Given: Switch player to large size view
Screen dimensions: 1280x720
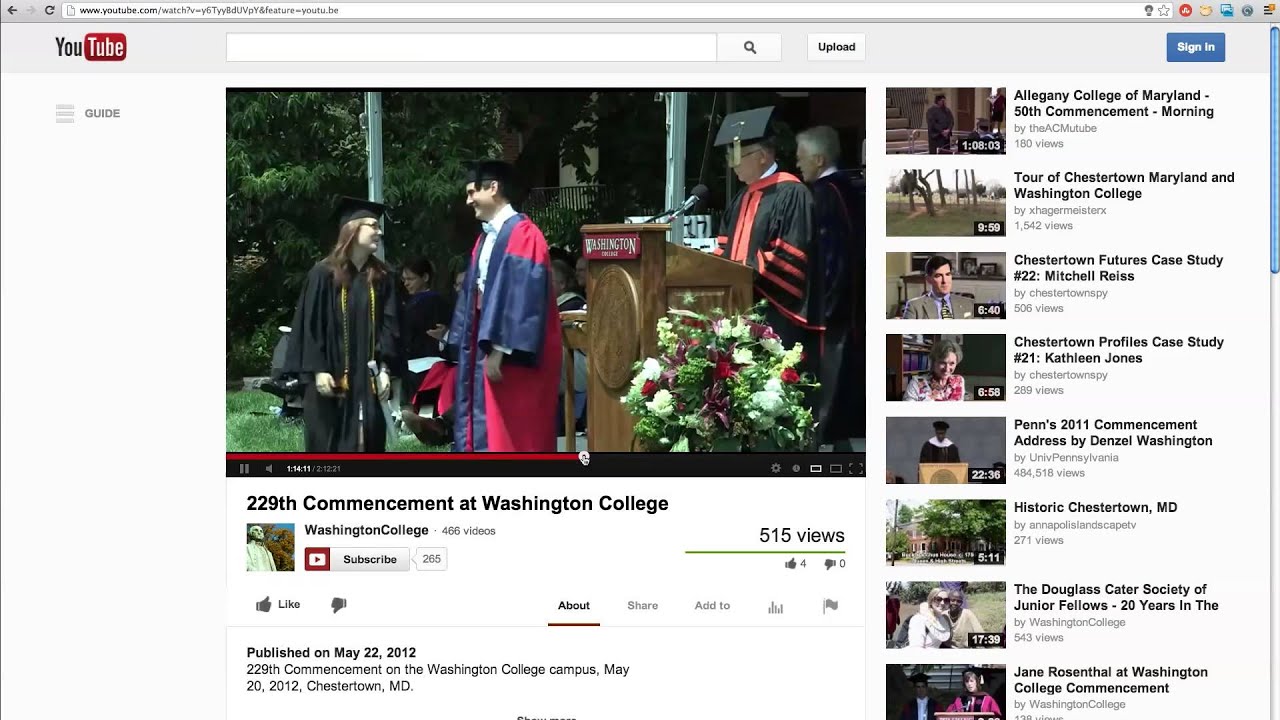Looking at the screenshot, I should point(836,468).
